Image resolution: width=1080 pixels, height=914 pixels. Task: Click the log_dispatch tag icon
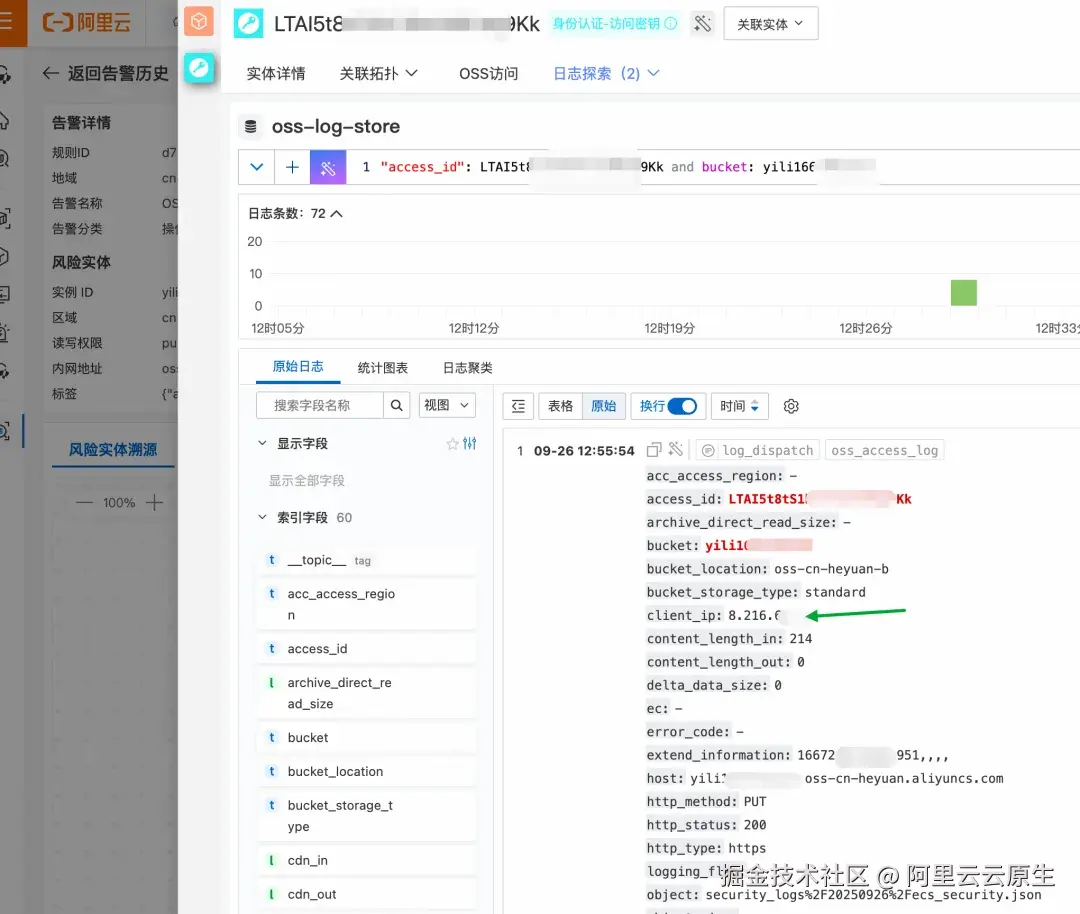[x=708, y=450]
